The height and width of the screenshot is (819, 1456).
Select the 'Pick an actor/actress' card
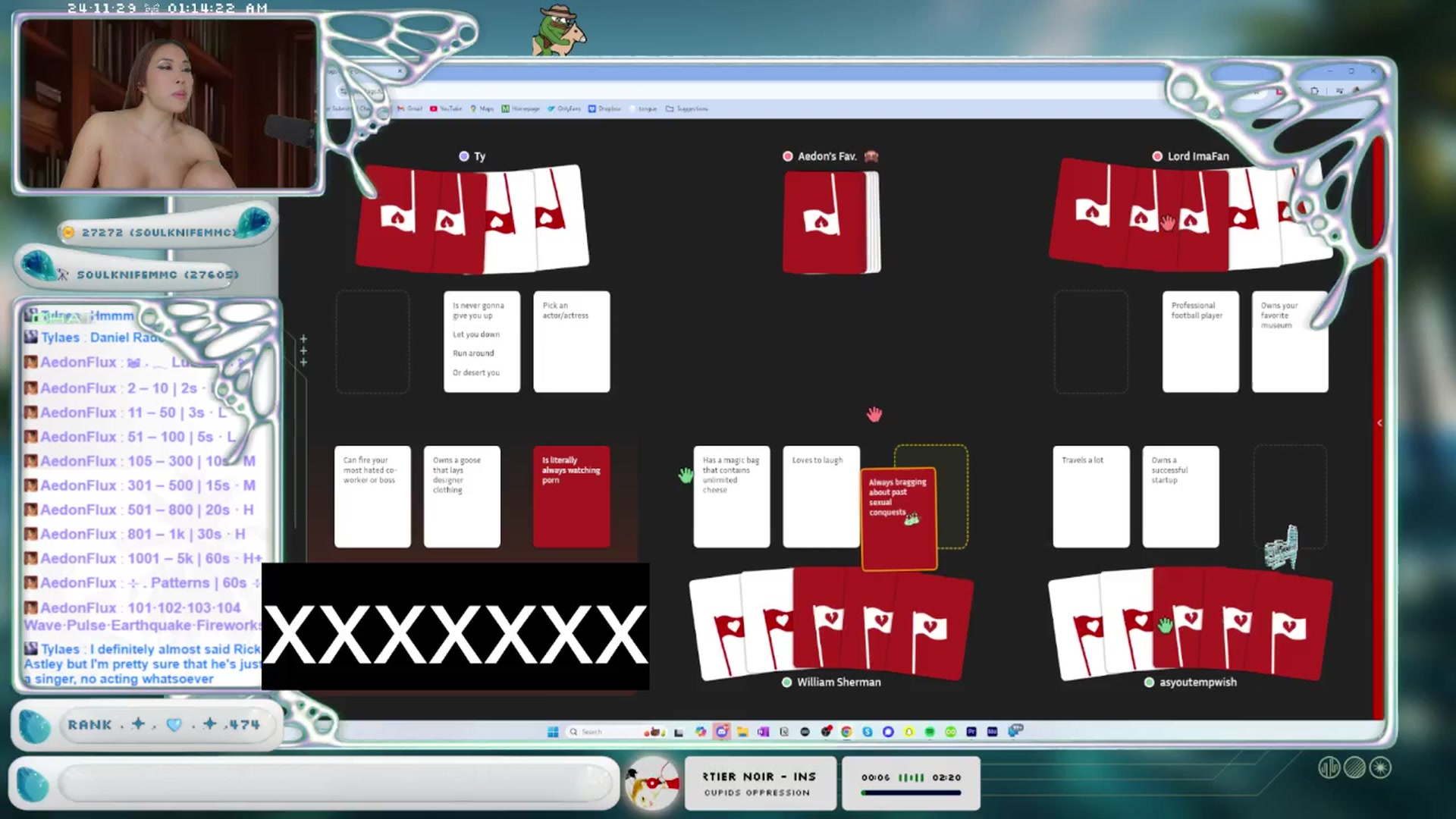click(571, 341)
